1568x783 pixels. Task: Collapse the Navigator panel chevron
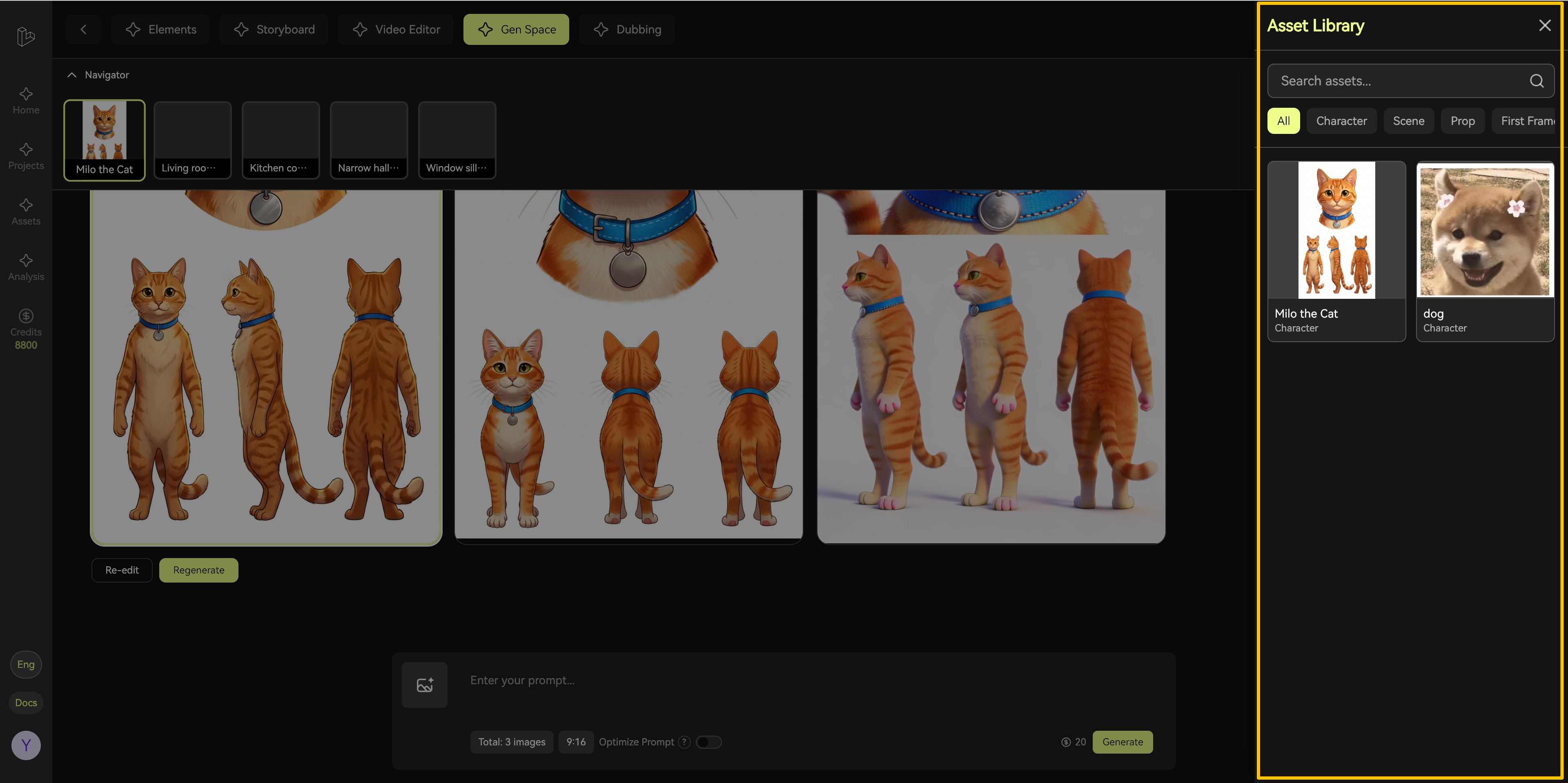72,75
